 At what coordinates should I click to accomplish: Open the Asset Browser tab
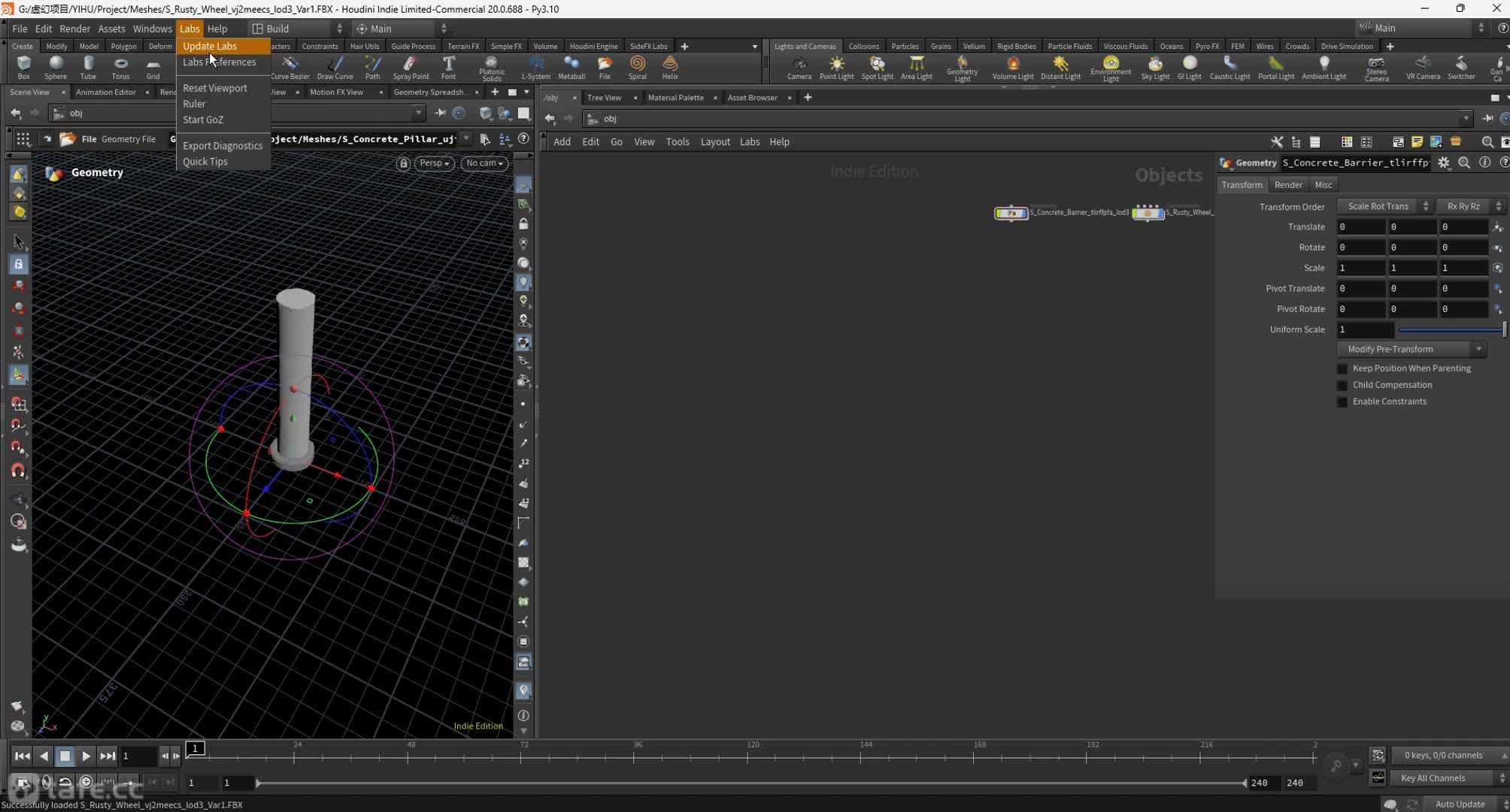coord(752,98)
